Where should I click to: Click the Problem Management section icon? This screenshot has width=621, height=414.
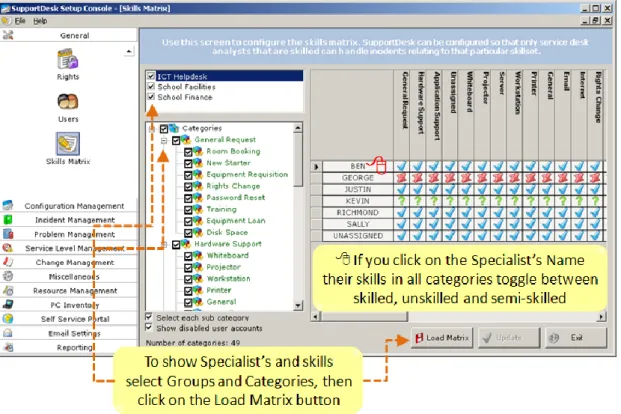coord(8,234)
